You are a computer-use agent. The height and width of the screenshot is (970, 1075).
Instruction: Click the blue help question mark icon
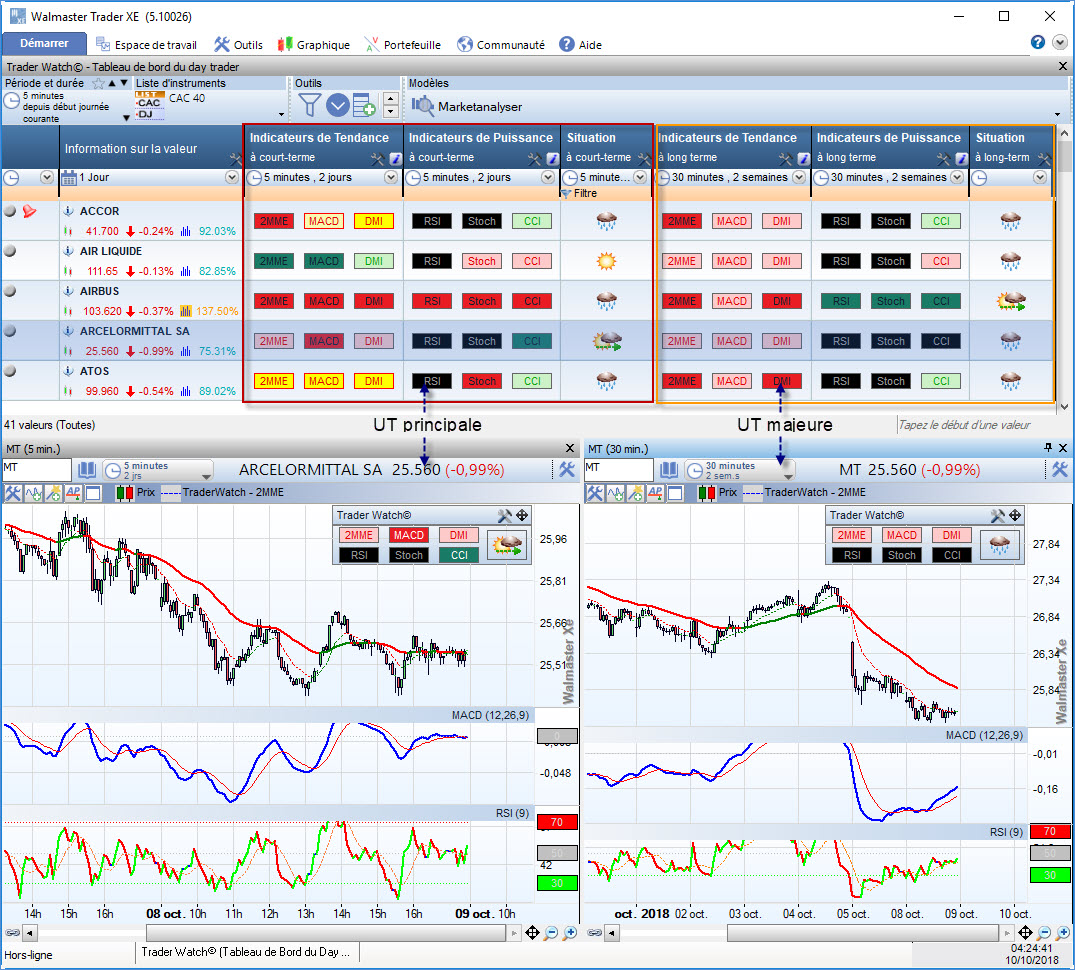[1037, 43]
